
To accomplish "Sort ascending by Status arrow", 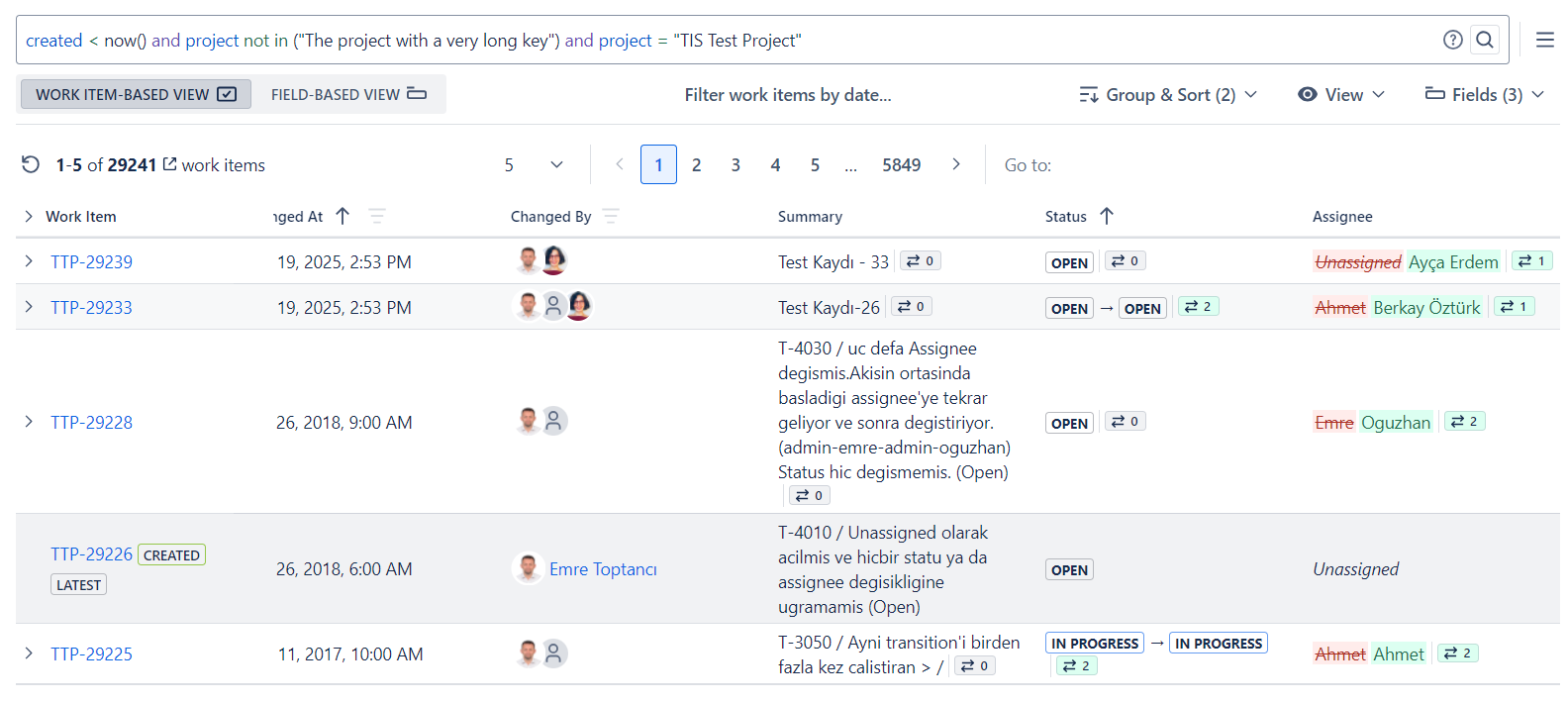I will coord(1107,216).
